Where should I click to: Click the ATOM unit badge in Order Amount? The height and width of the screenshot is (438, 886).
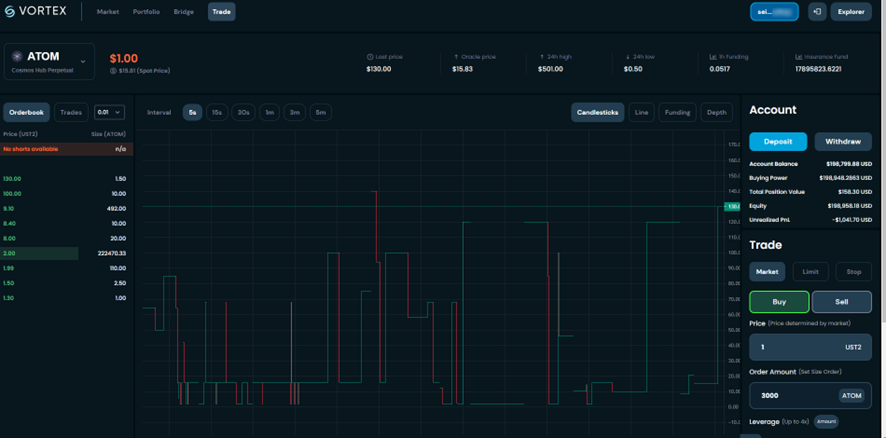point(852,396)
